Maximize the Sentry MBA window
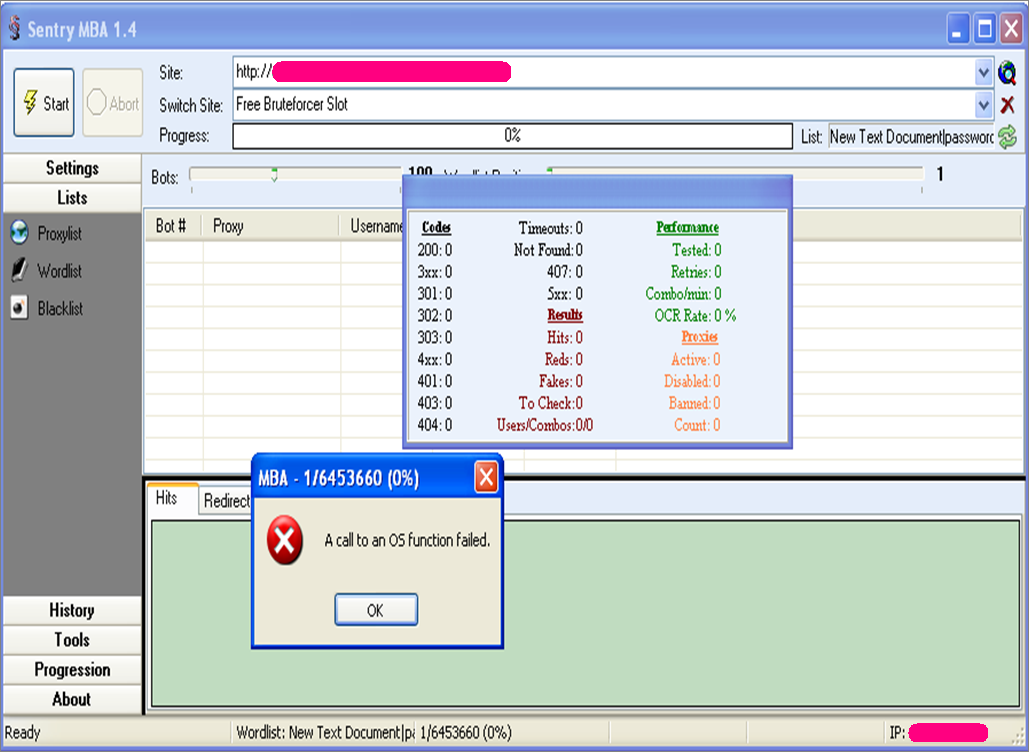 984,30
